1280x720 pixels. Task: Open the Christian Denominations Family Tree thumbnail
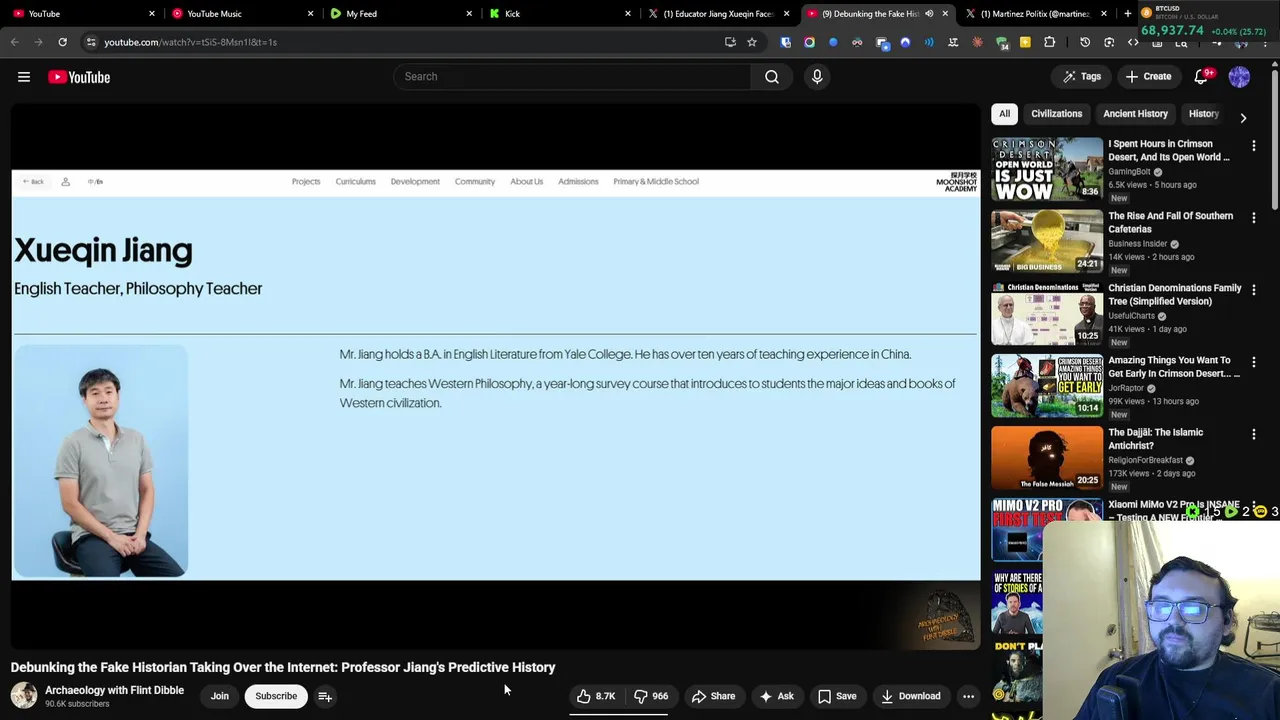click(1047, 313)
